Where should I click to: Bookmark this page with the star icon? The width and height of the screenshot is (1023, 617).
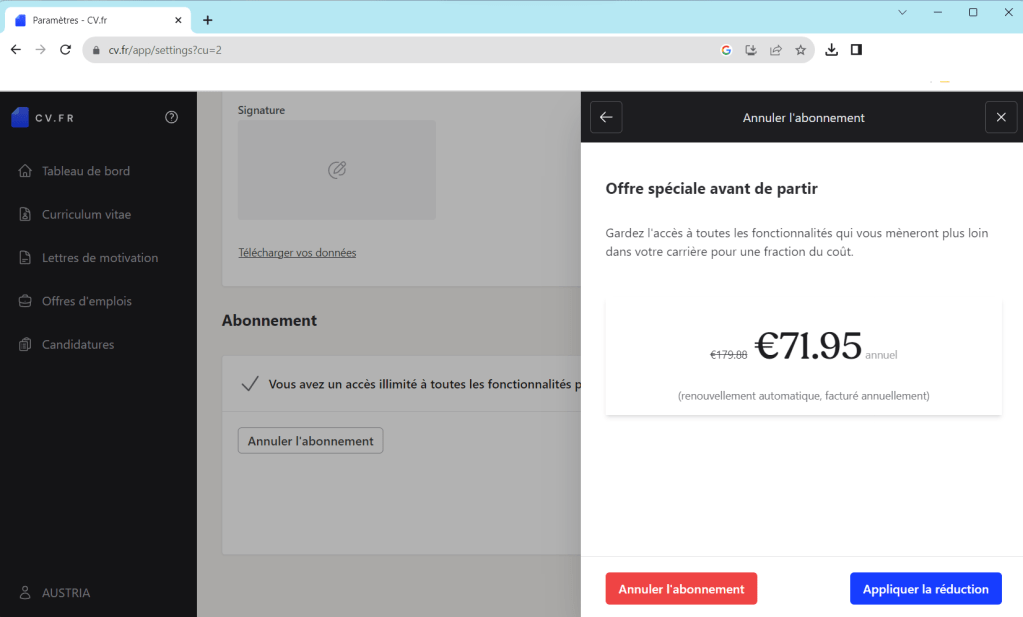[801, 50]
